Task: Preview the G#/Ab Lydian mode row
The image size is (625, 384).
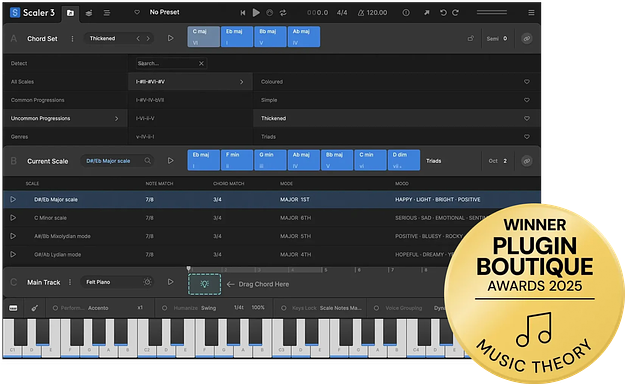Action: point(13,254)
